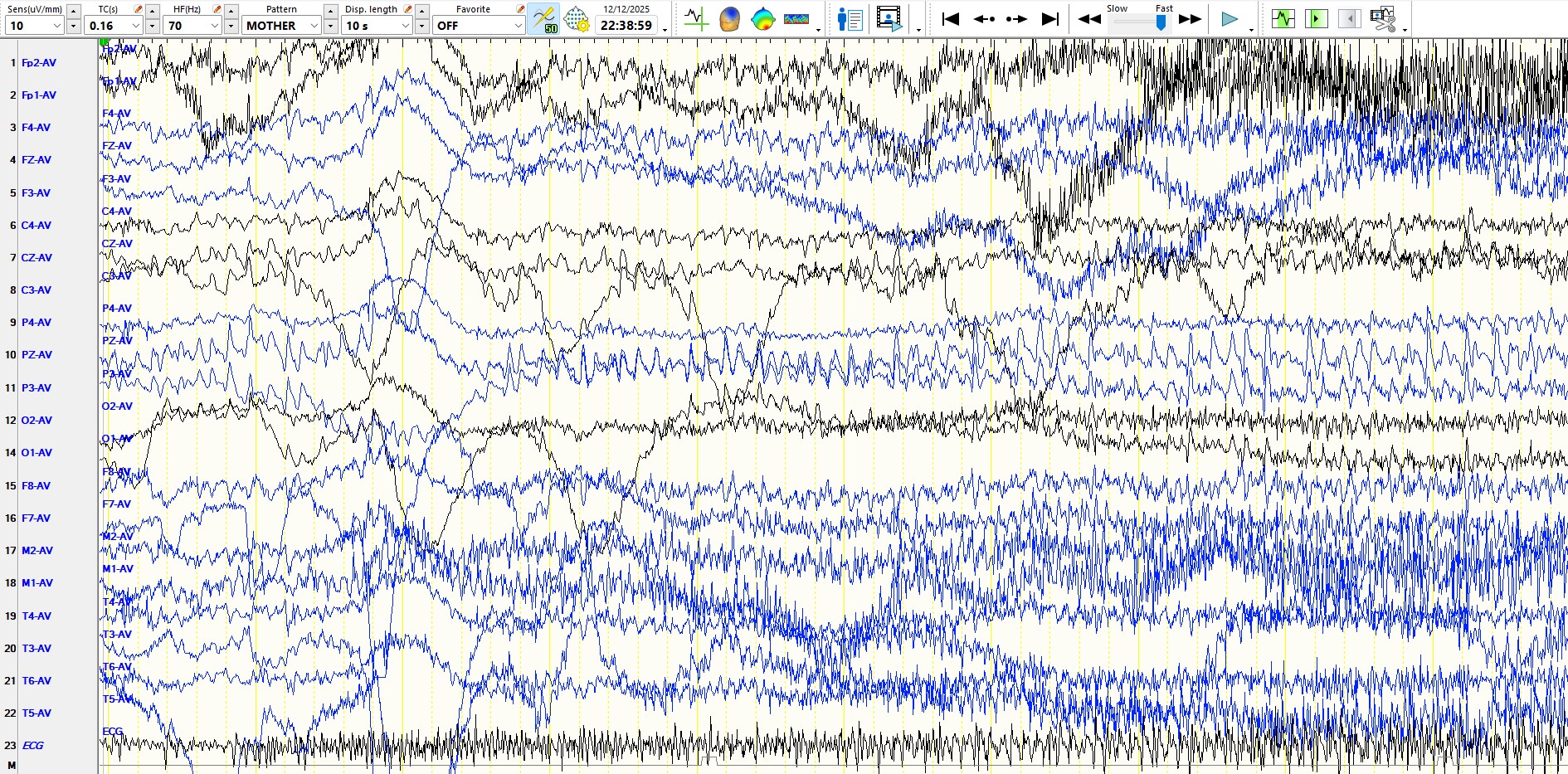The image size is (1568, 774).
Task: Toggle the 50 Hz notch filter
Action: point(543,19)
